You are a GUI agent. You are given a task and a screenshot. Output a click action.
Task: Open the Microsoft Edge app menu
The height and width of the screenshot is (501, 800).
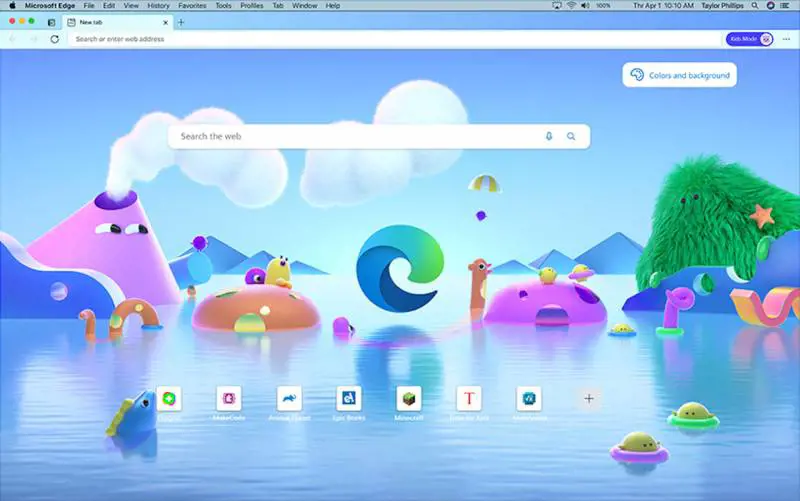coord(50,6)
